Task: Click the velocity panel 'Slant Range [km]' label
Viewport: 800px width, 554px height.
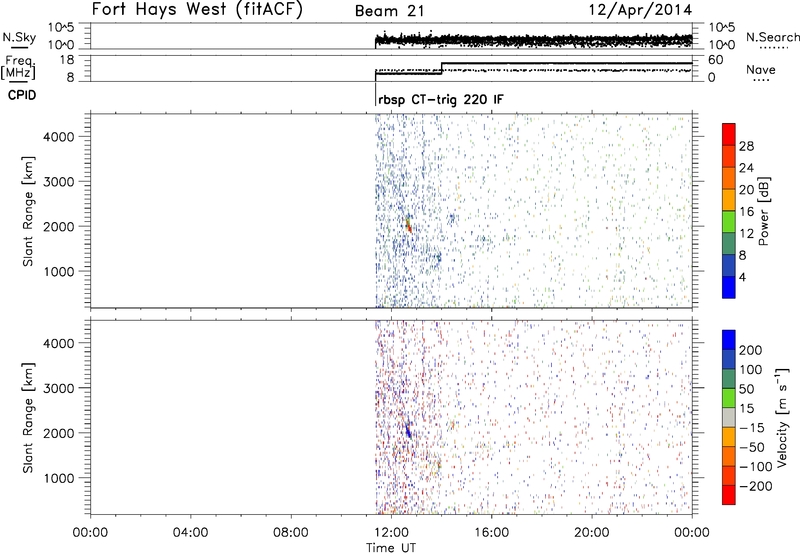Action: pos(28,418)
